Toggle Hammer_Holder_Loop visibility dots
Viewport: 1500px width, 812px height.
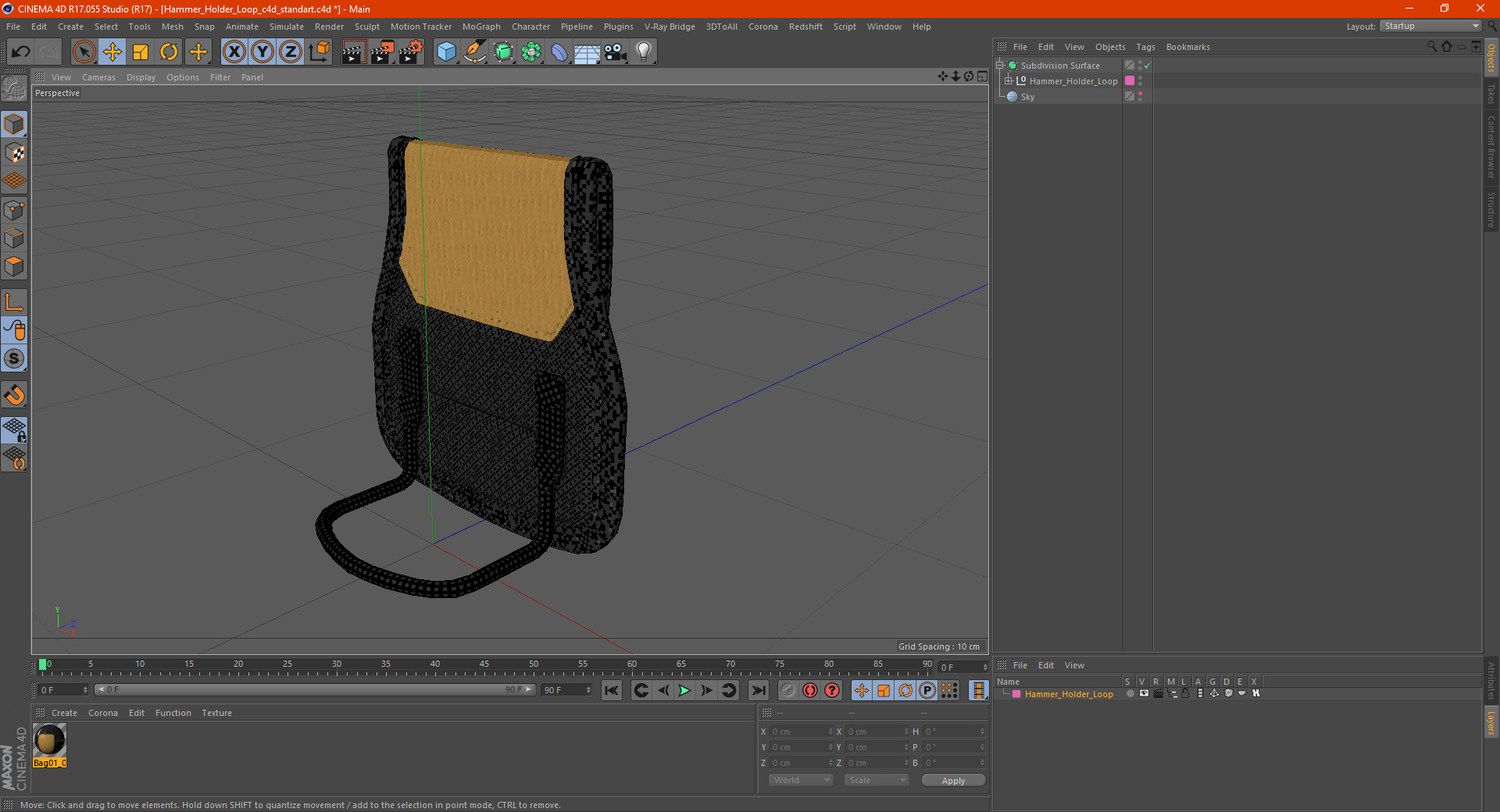click(1141, 80)
